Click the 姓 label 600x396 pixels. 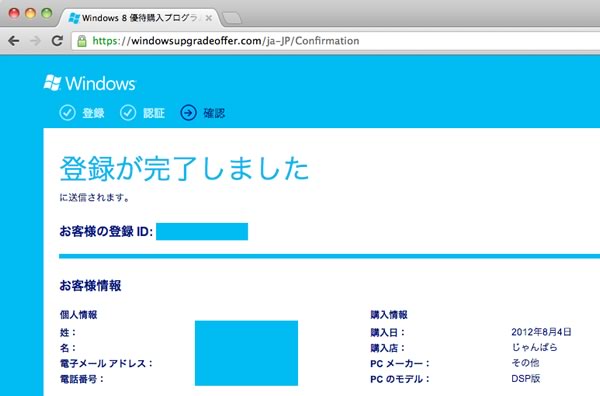(68, 332)
